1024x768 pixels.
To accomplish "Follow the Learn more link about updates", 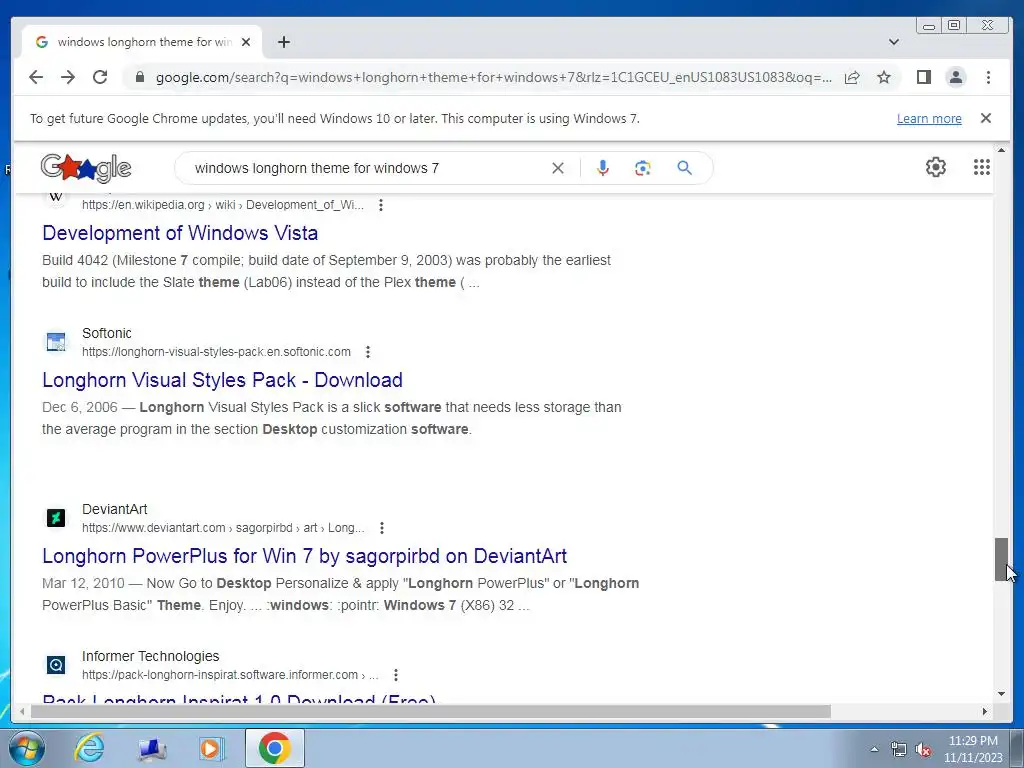I will click(929, 118).
